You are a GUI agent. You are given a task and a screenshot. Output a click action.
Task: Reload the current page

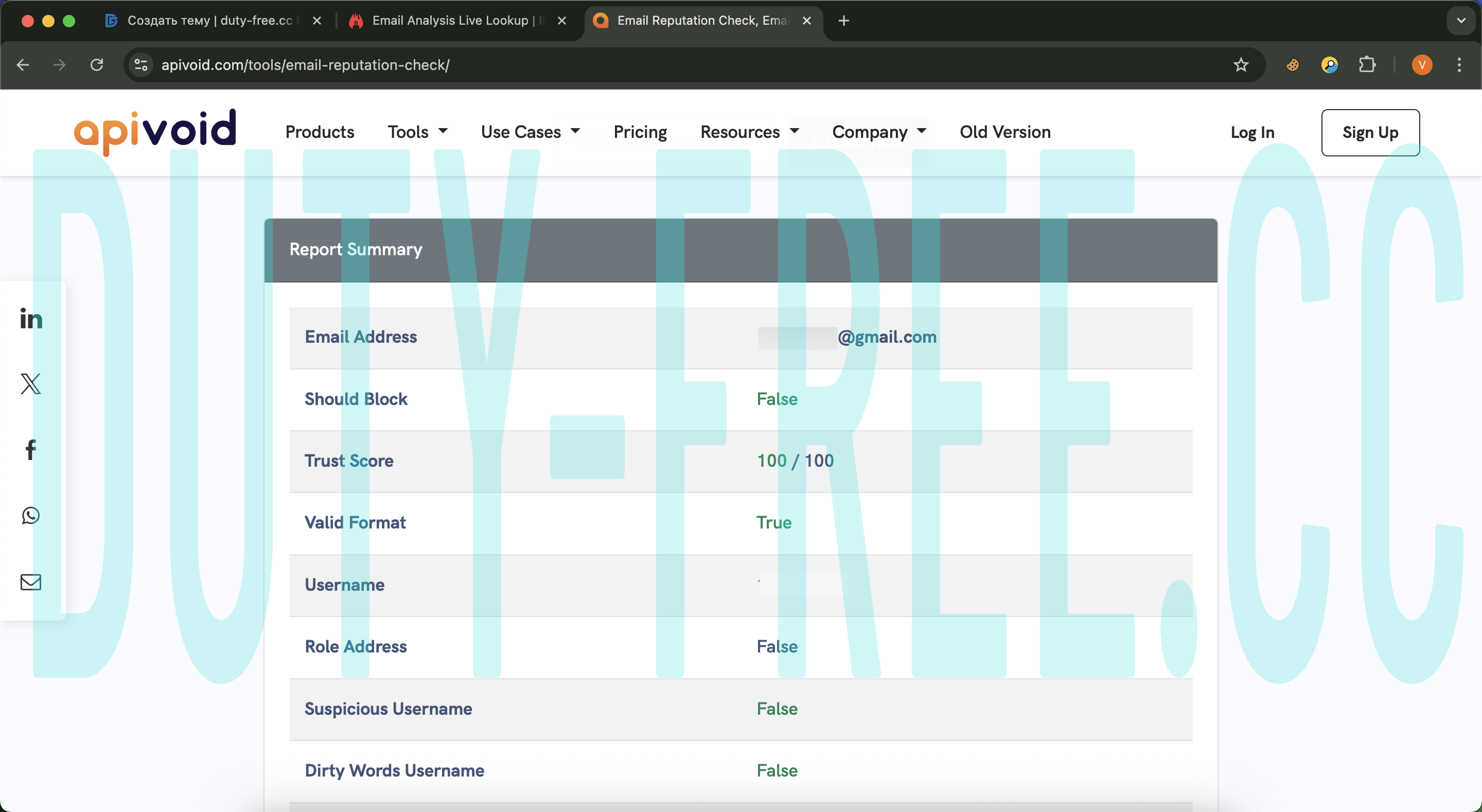[97, 65]
